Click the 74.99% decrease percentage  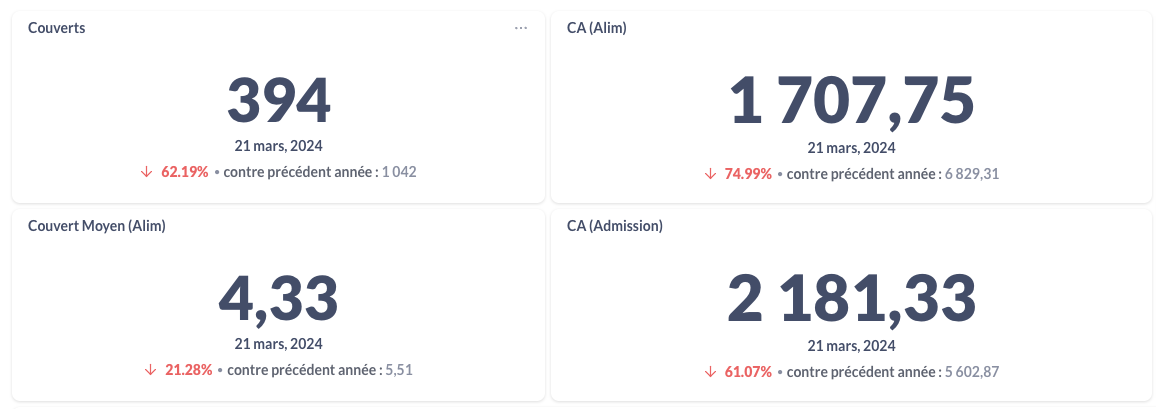coord(748,174)
